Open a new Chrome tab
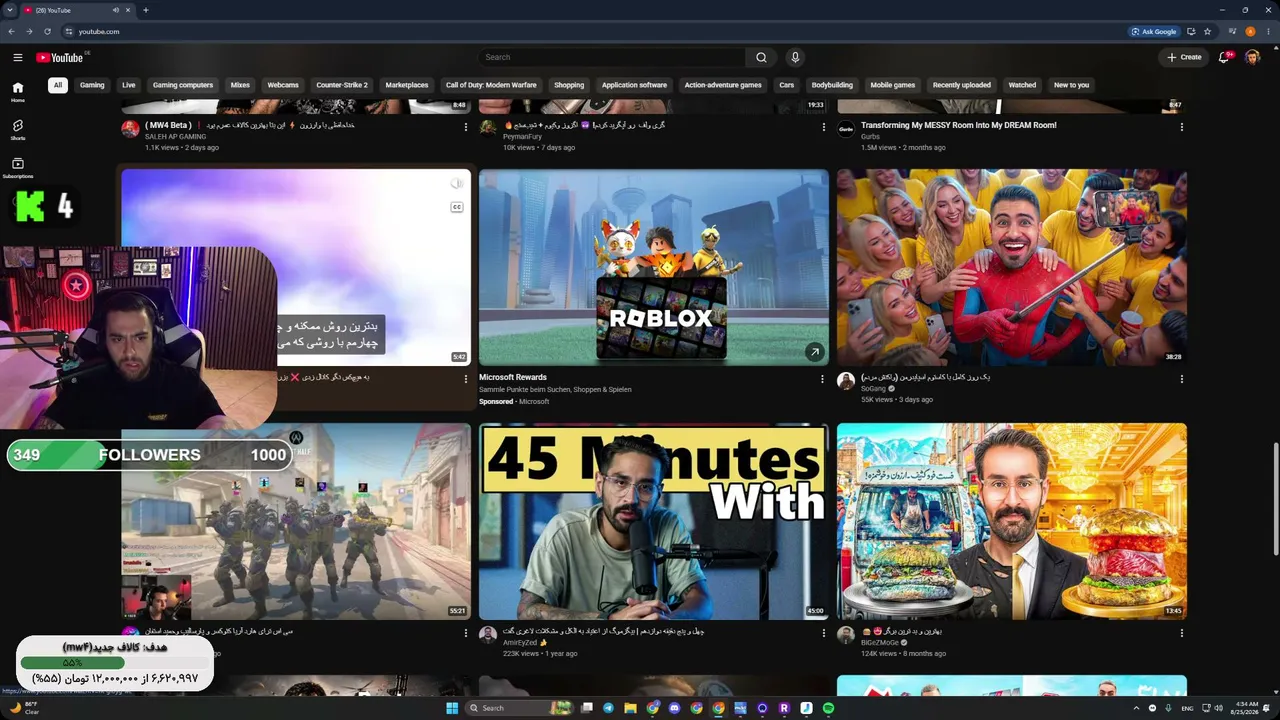Viewport: 1280px width, 720px height. point(146,10)
